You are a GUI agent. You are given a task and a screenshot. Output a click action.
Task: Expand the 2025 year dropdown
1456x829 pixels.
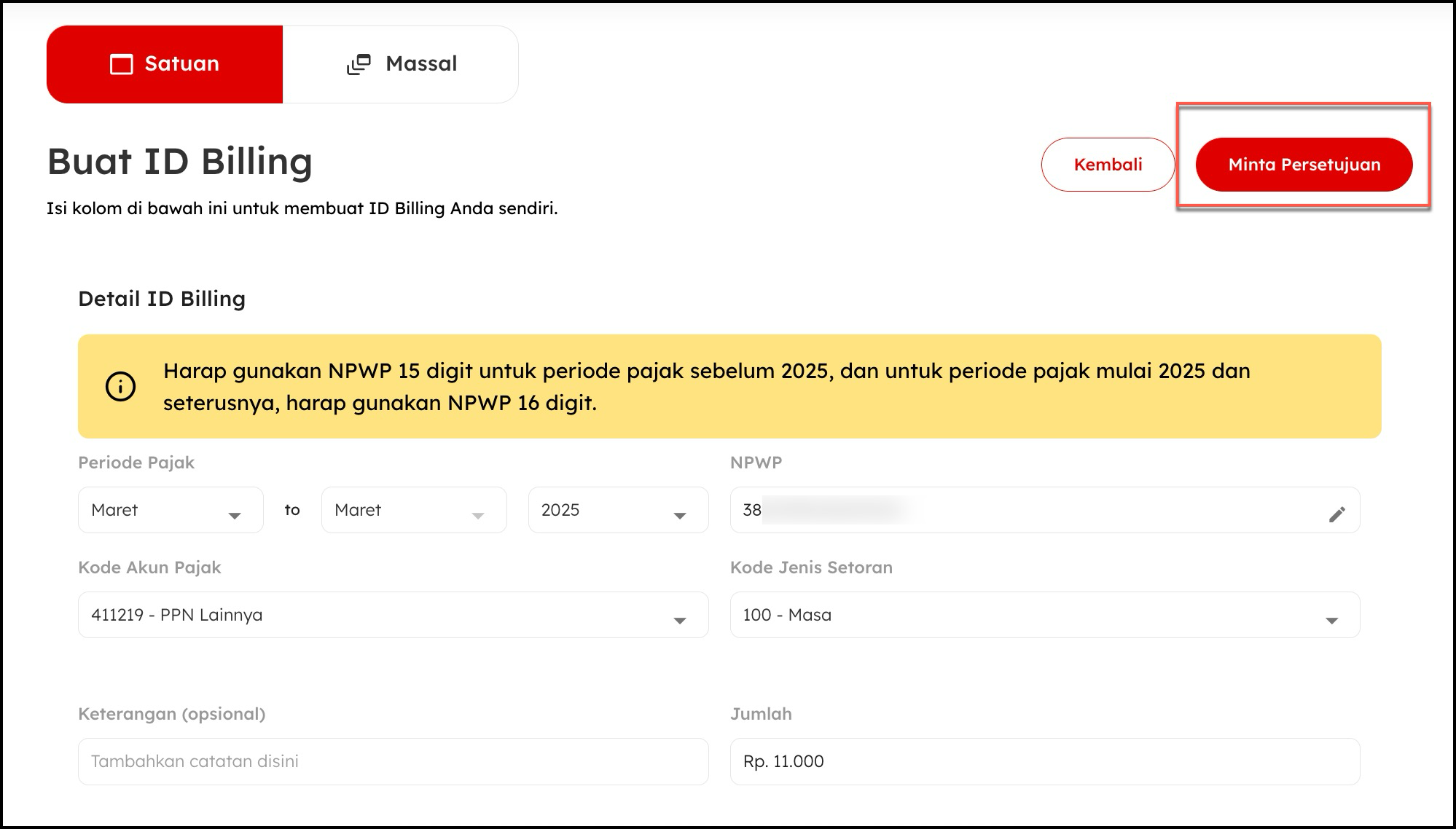(x=617, y=510)
